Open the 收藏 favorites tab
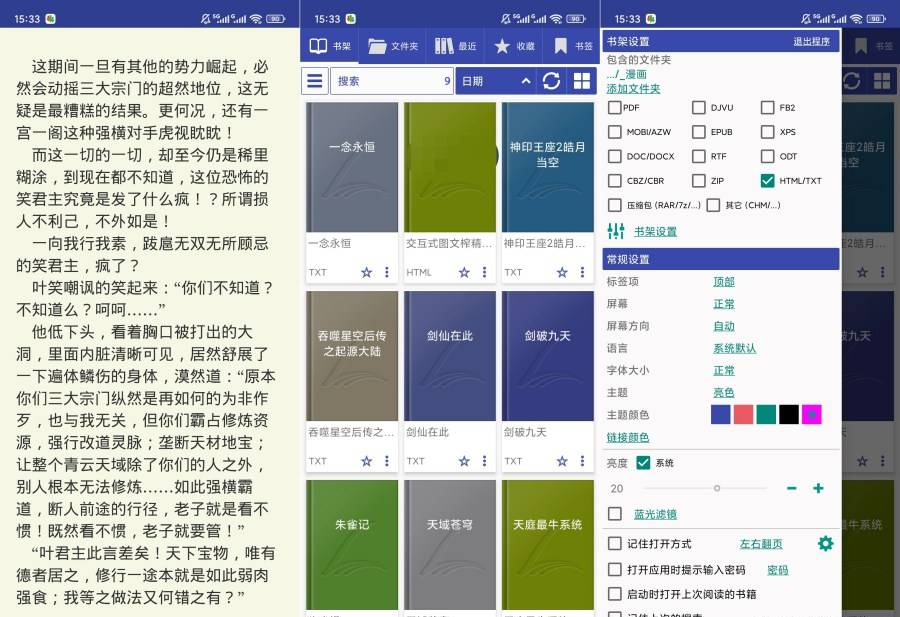The width and height of the screenshot is (900, 617). [515, 46]
